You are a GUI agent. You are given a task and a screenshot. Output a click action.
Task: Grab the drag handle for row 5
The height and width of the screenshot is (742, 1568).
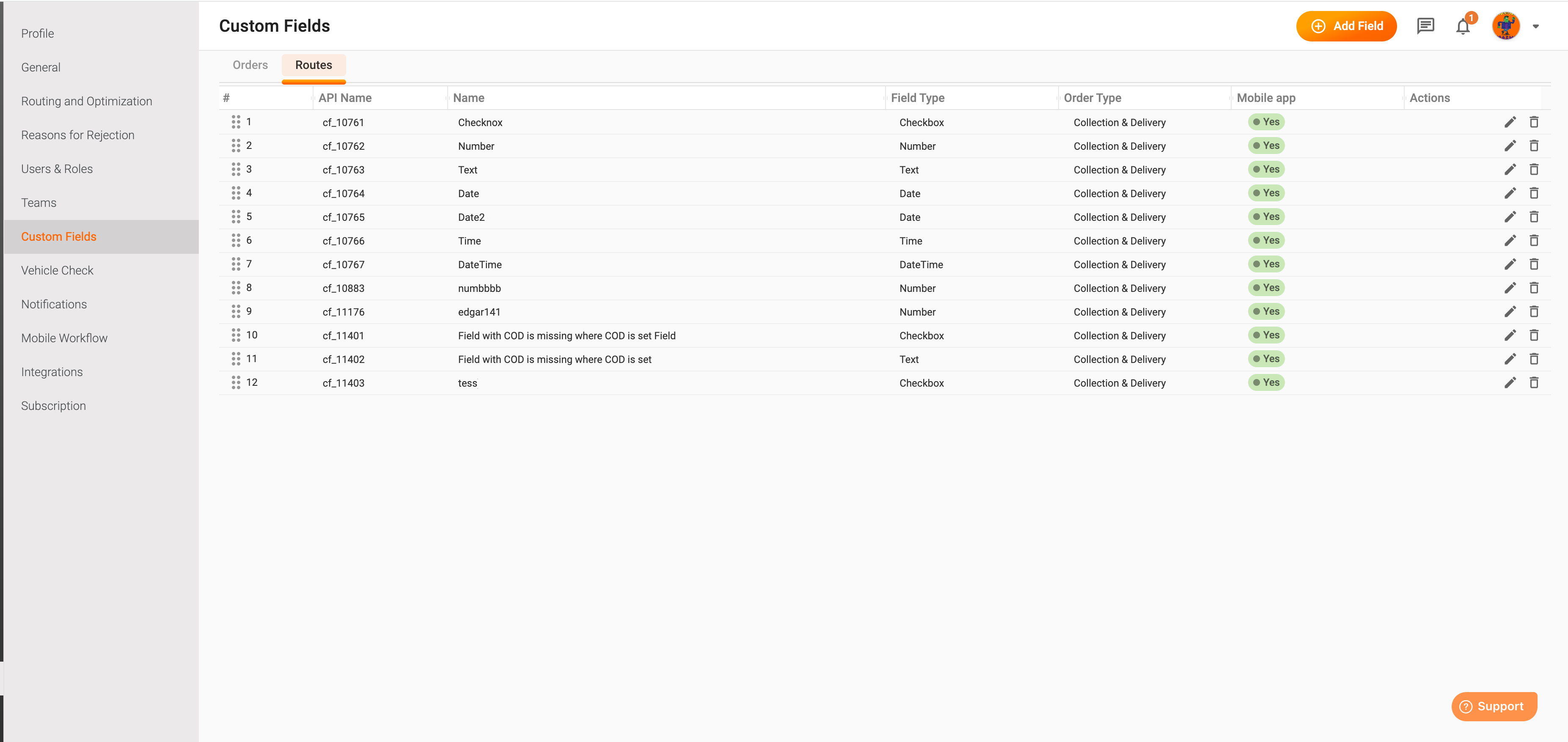(236, 217)
